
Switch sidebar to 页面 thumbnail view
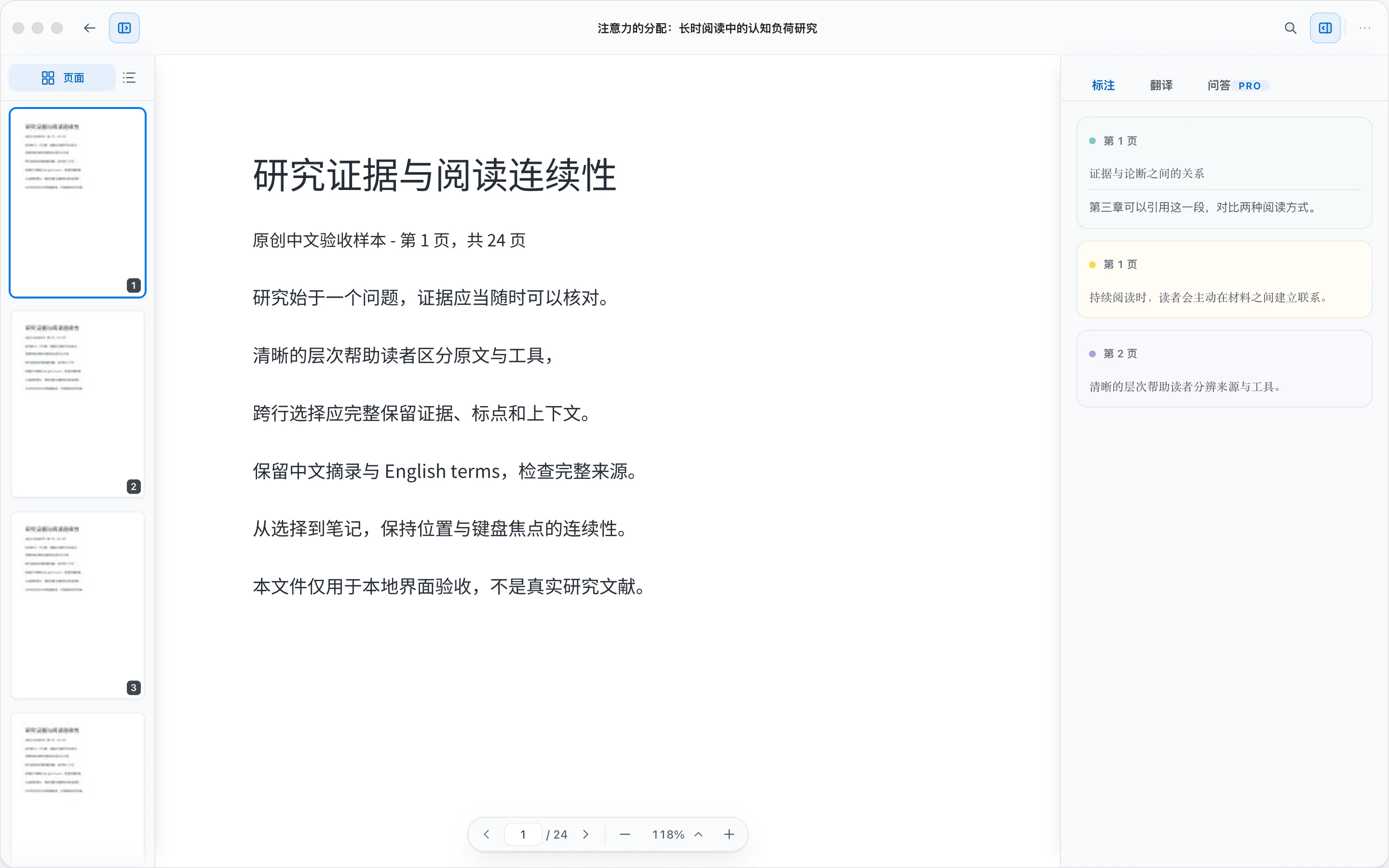(63, 78)
